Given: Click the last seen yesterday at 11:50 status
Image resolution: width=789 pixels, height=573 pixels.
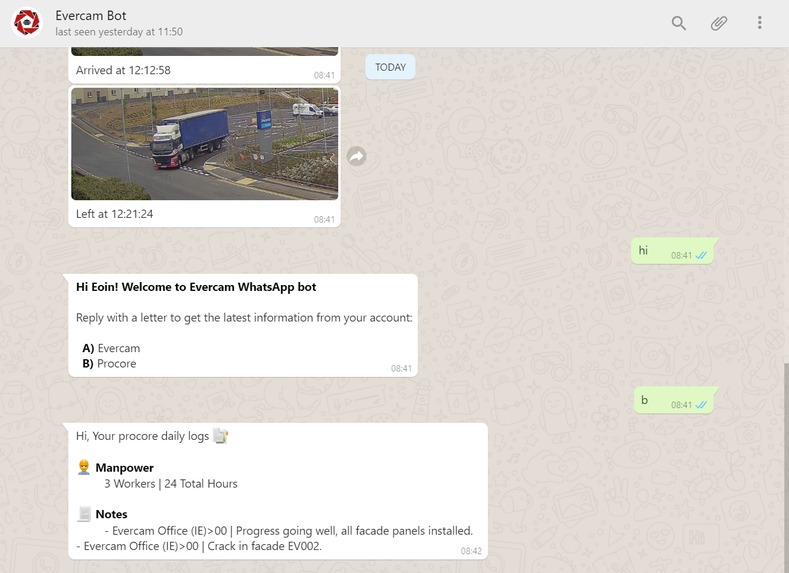Looking at the screenshot, I should [x=119, y=32].
